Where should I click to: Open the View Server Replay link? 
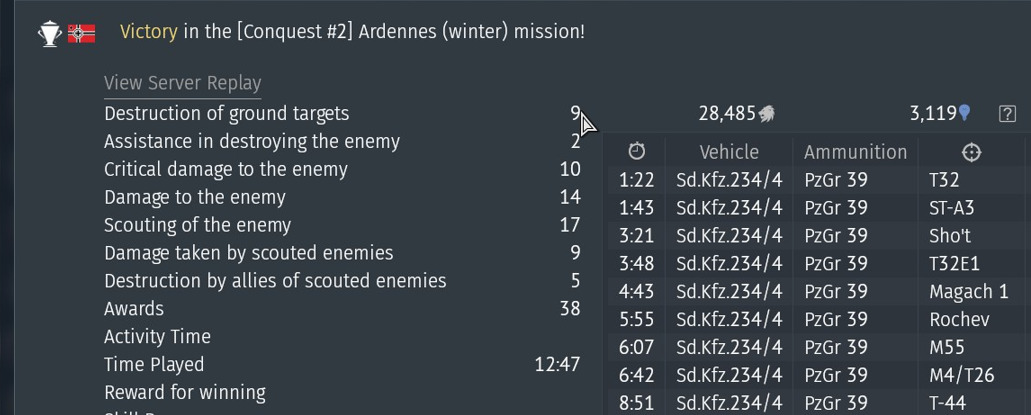point(182,84)
